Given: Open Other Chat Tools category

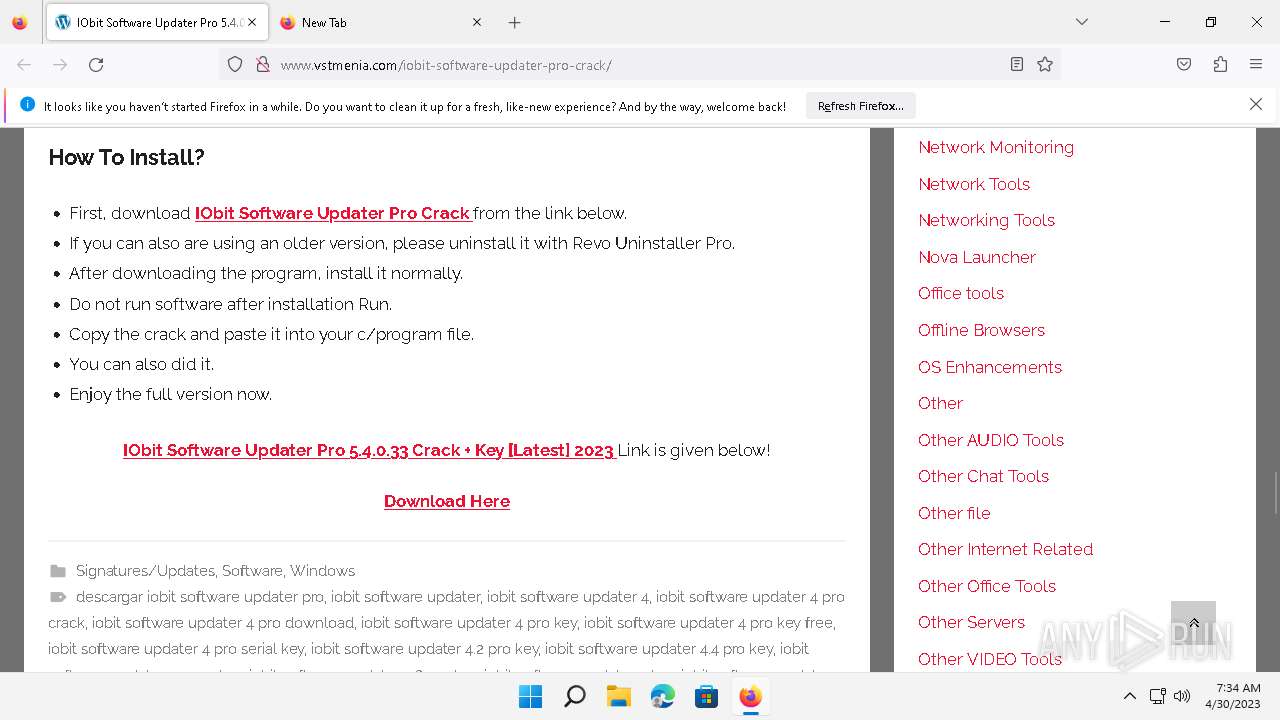Looking at the screenshot, I should [983, 476].
